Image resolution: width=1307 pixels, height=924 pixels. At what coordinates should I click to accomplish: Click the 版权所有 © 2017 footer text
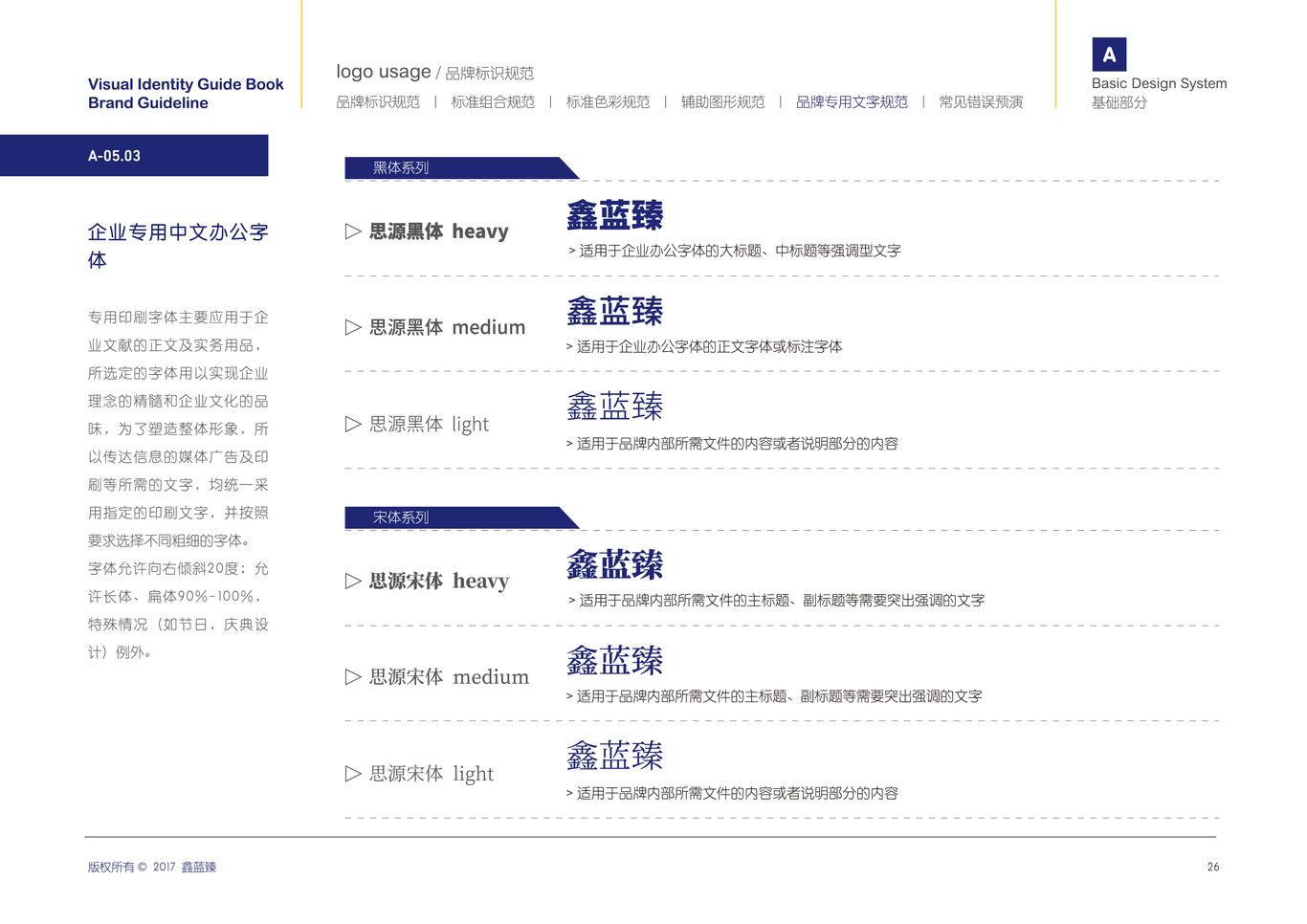(x=132, y=868)
